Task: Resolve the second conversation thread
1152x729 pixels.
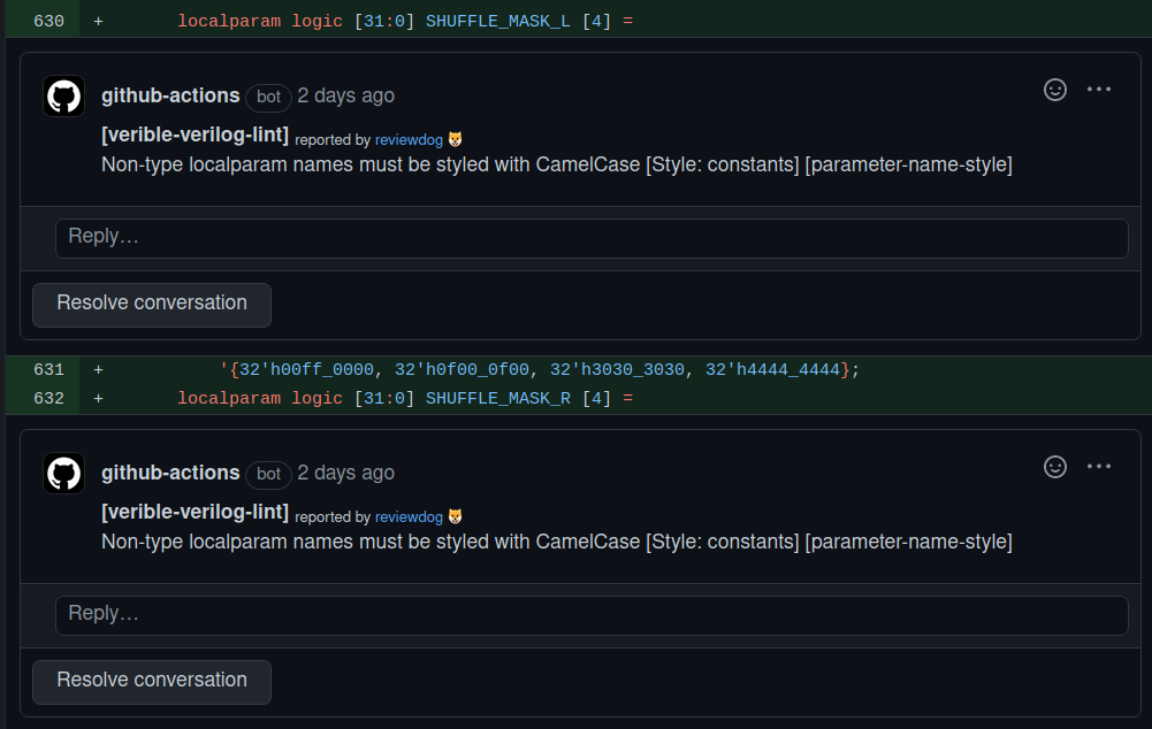Action: click(151, 680)
